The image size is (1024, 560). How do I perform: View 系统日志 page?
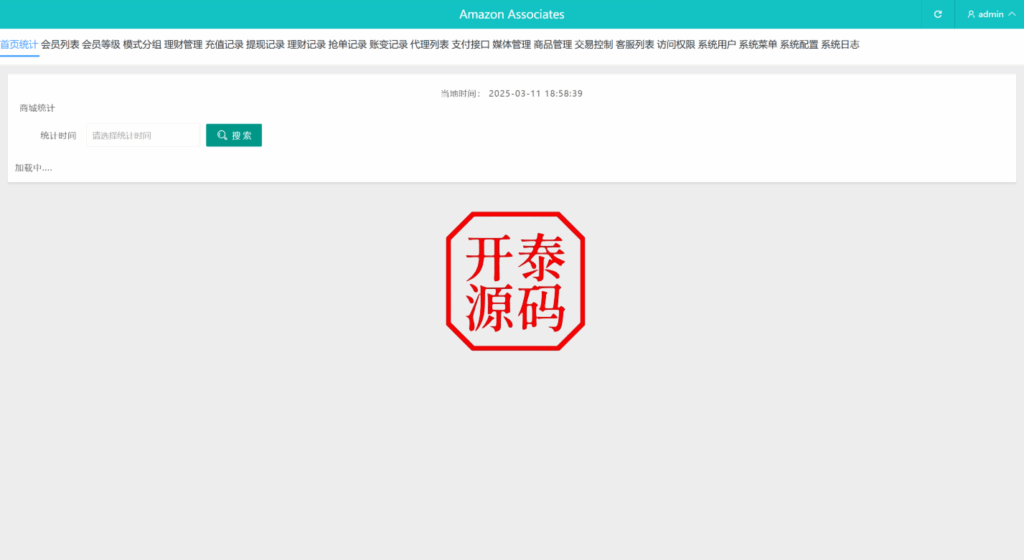coord(840,44)
